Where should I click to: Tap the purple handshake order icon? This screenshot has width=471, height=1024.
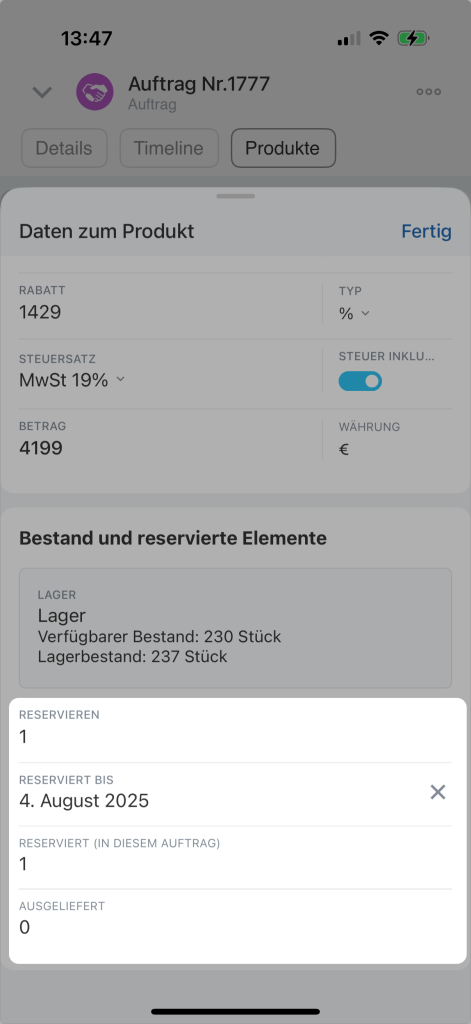95,91
